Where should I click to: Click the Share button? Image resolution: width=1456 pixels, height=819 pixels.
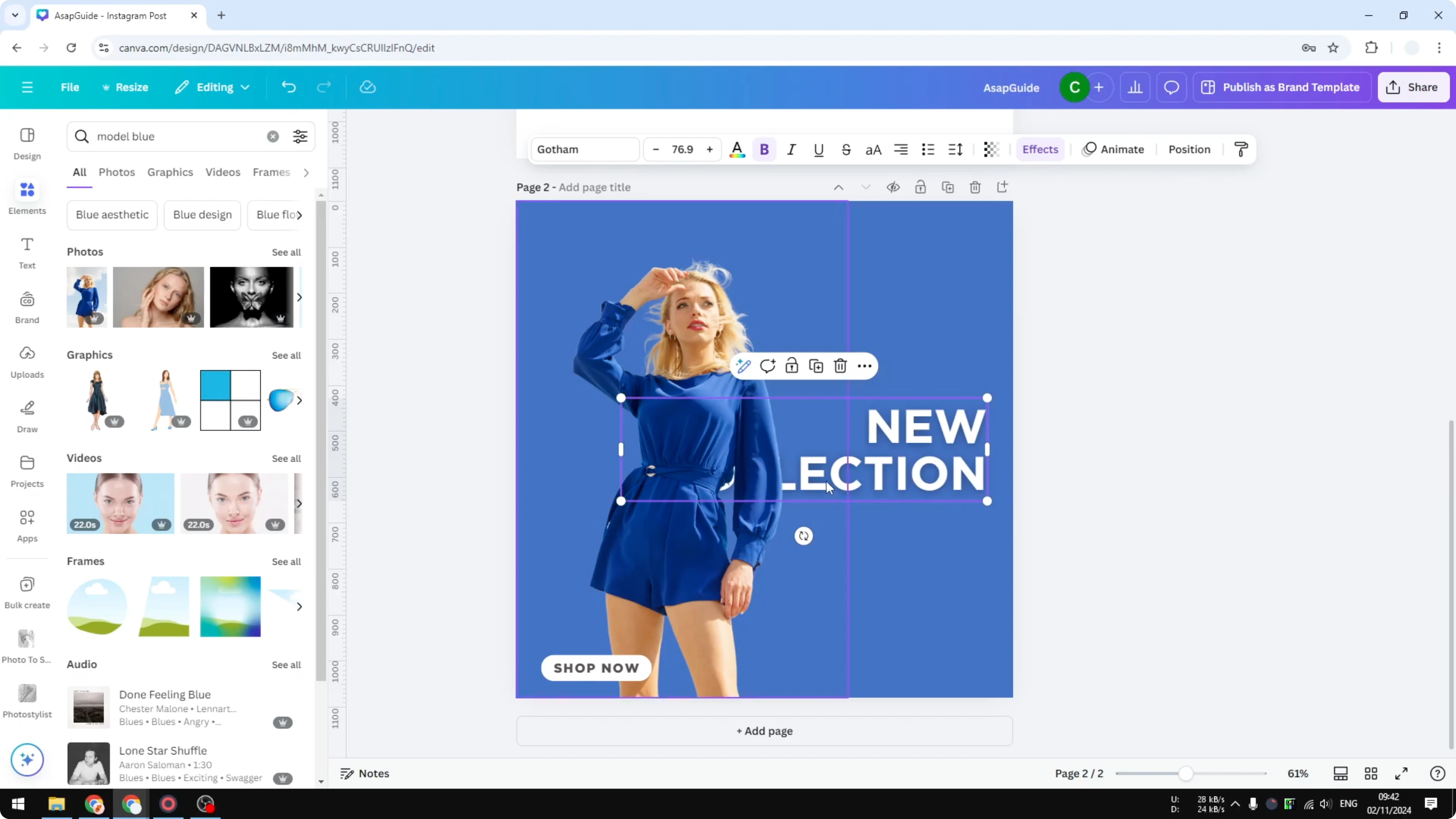point(1413,87)
